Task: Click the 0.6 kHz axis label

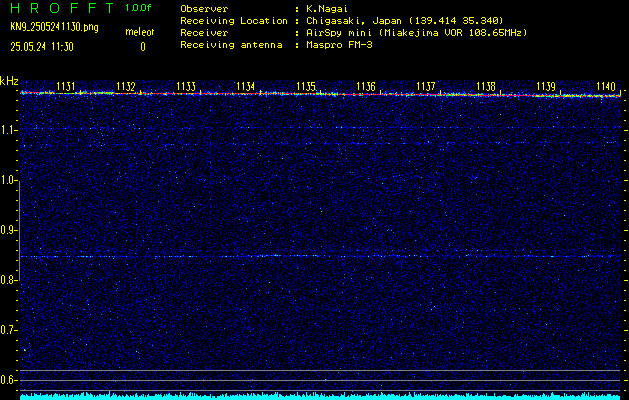Action: tap(7, 380)
